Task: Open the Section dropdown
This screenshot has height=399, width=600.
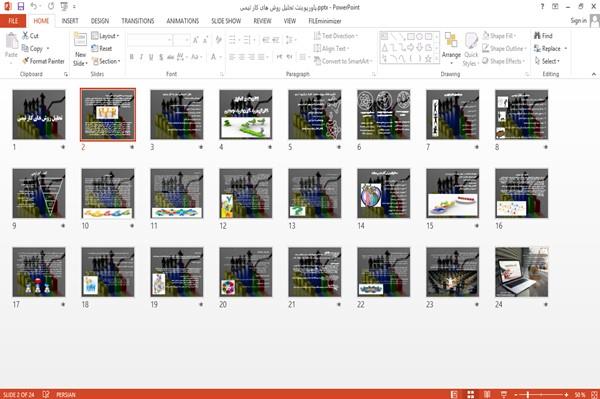Action: click(x=106, y=61)
